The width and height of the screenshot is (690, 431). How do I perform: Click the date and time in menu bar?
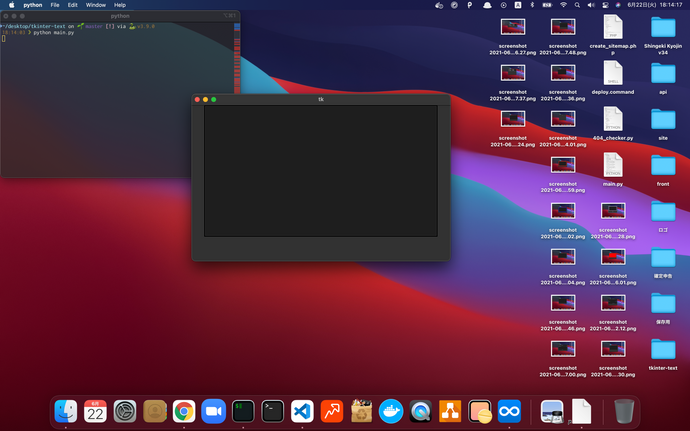[655, 5]
